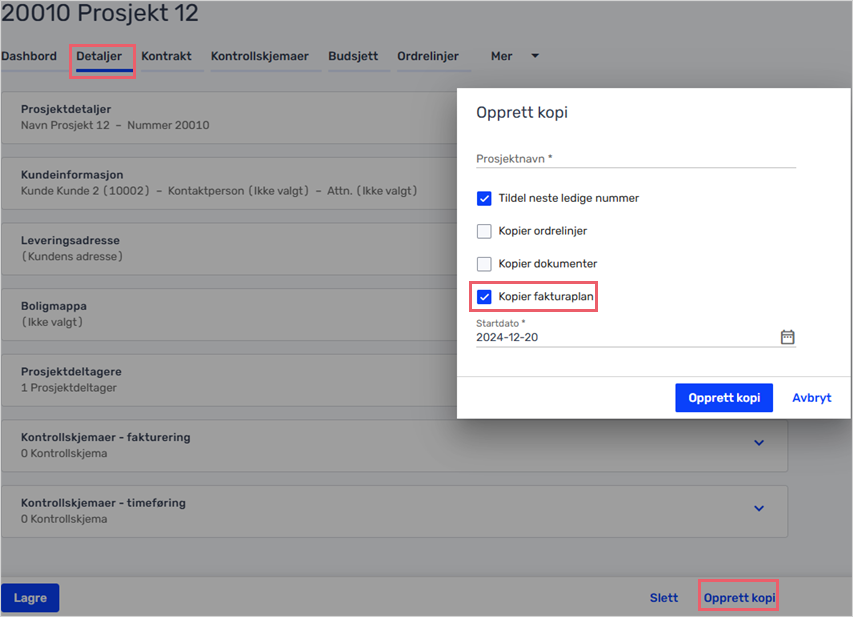
Task: Uncheck Kopier fakturaplan checkbox
Action: (x=484, y=297)
